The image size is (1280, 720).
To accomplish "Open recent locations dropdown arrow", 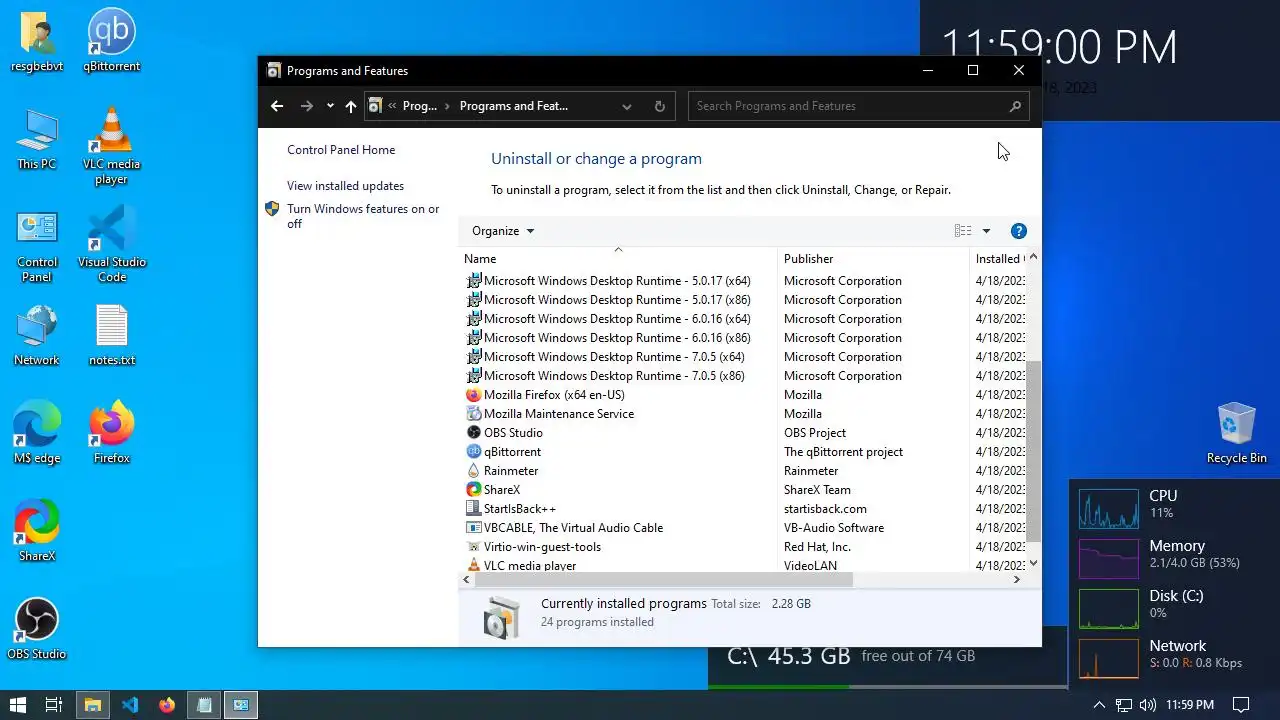I will [330, 106].
